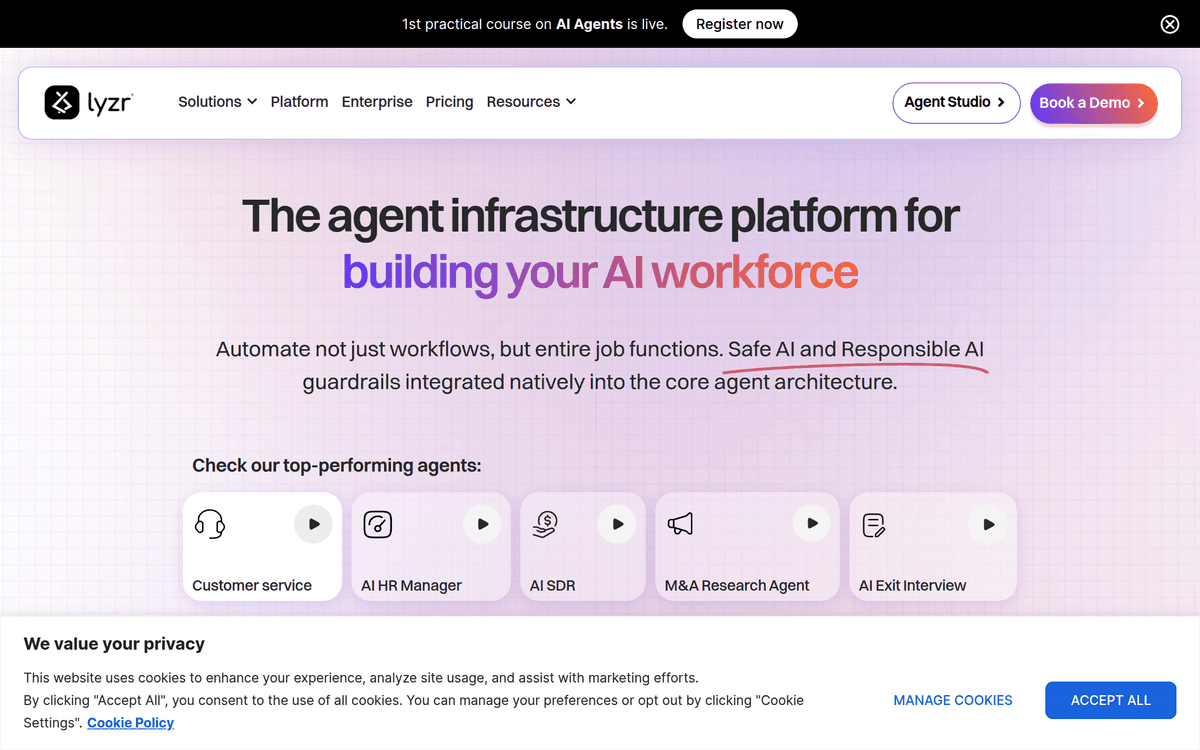Viewport: 1200px width, 750px height.
Task: Play the Customer service agent demo
Action: coord(313,524)
